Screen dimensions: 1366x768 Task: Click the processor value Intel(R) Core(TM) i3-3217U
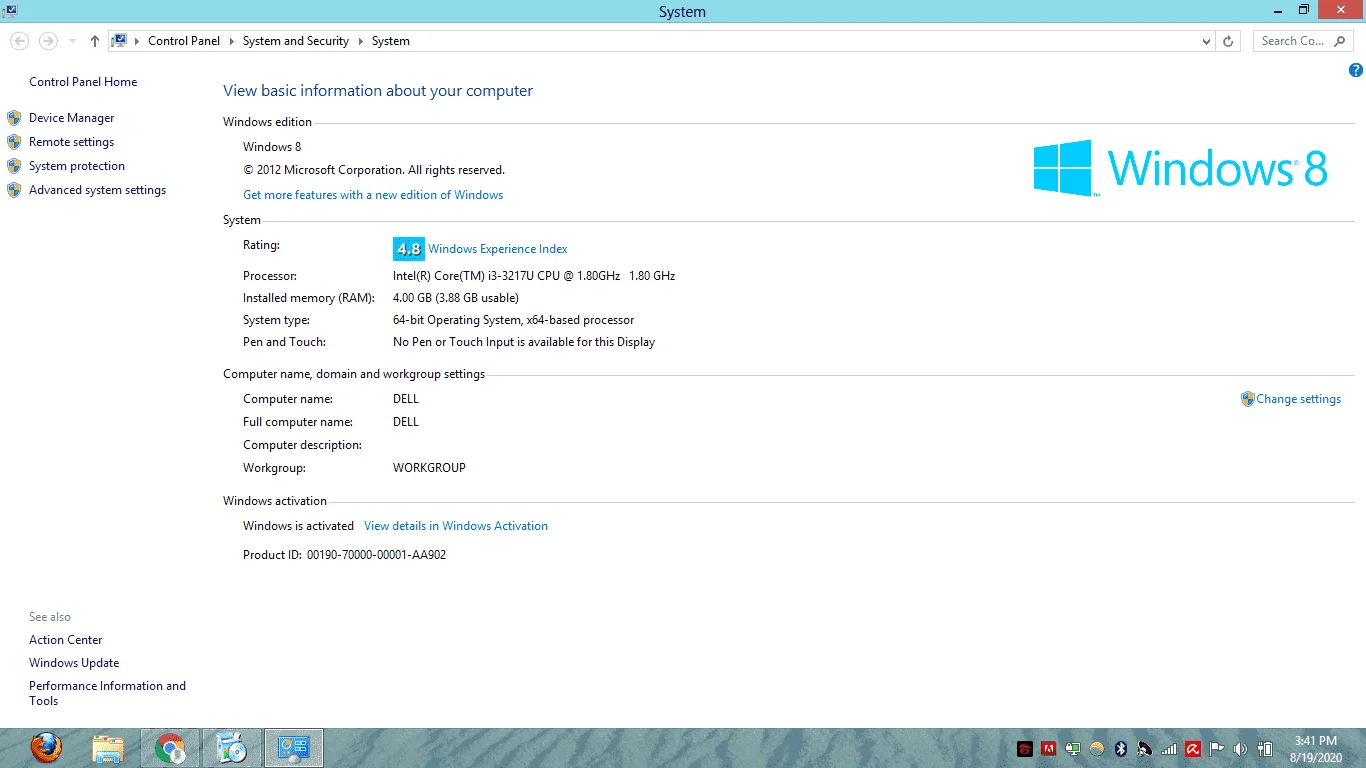click(534, 276)
